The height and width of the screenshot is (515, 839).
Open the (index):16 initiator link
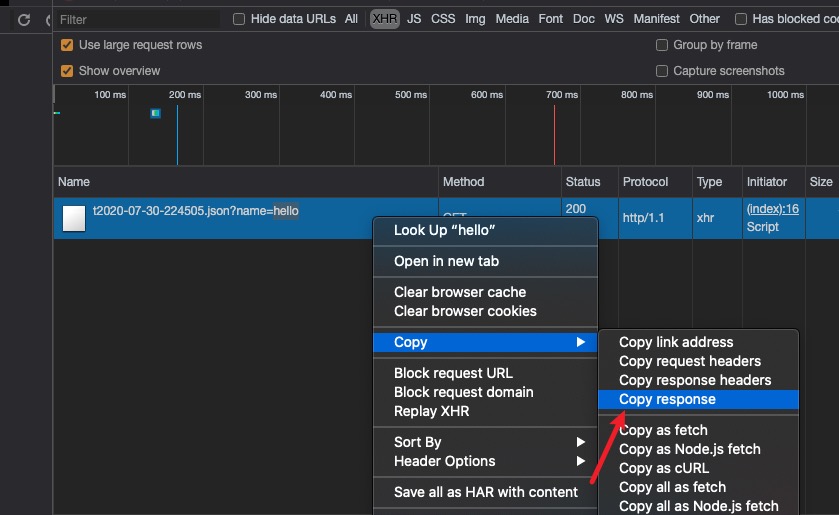pos(773,209)
